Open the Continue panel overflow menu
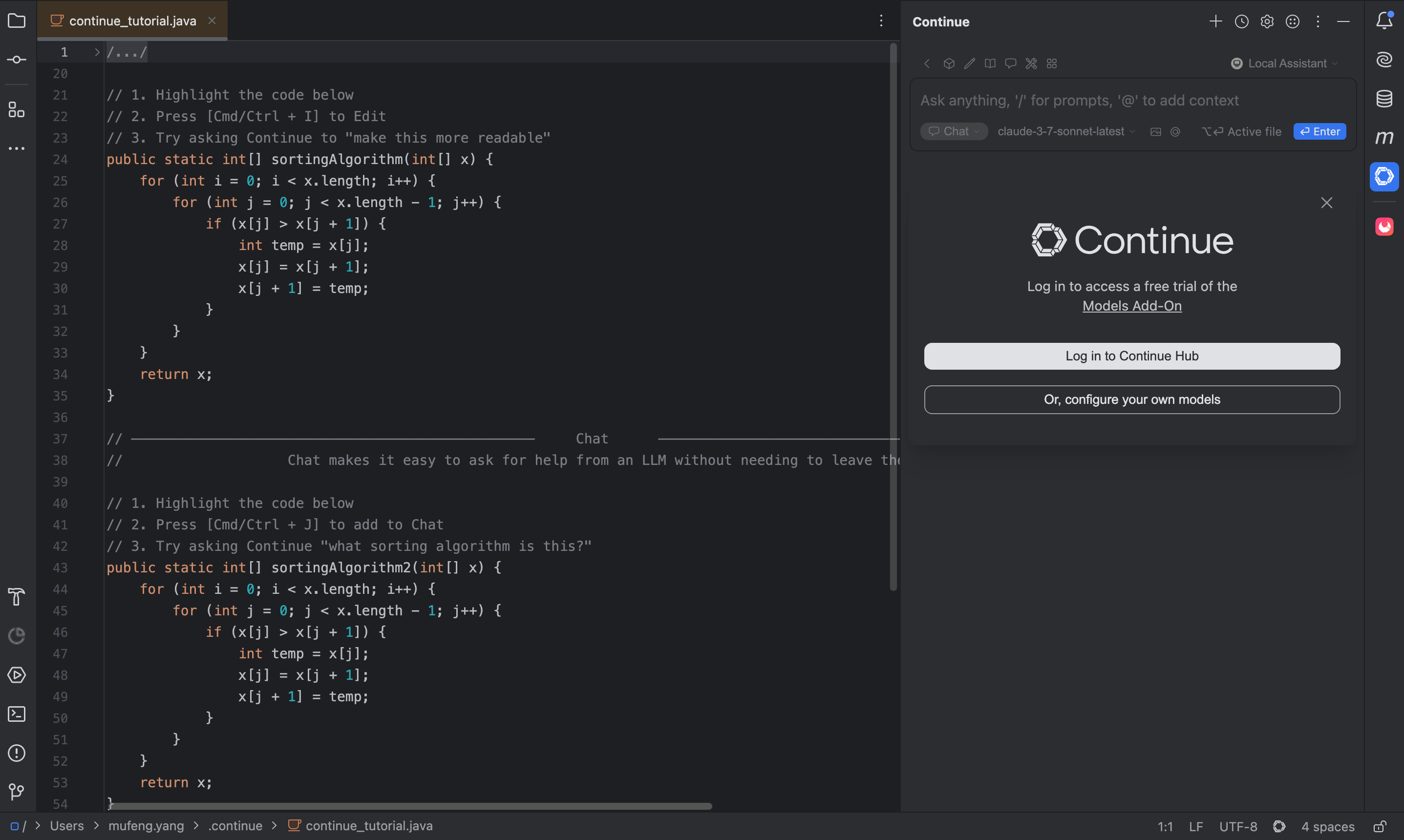Screen dimensions: 1404x840 click(1318, 21)
